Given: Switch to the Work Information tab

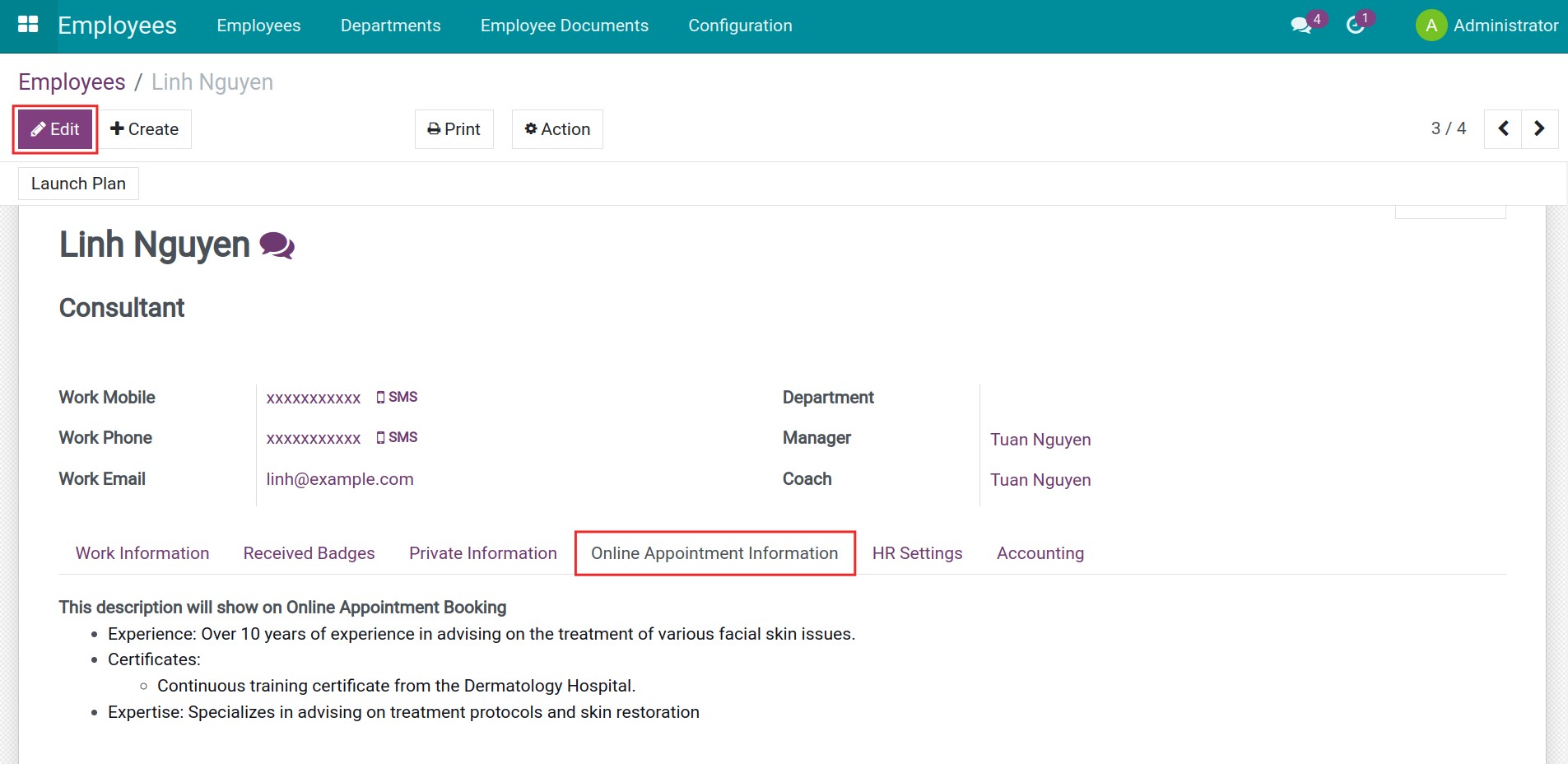Looking at the screenshot, I should [x=142, y=552].
